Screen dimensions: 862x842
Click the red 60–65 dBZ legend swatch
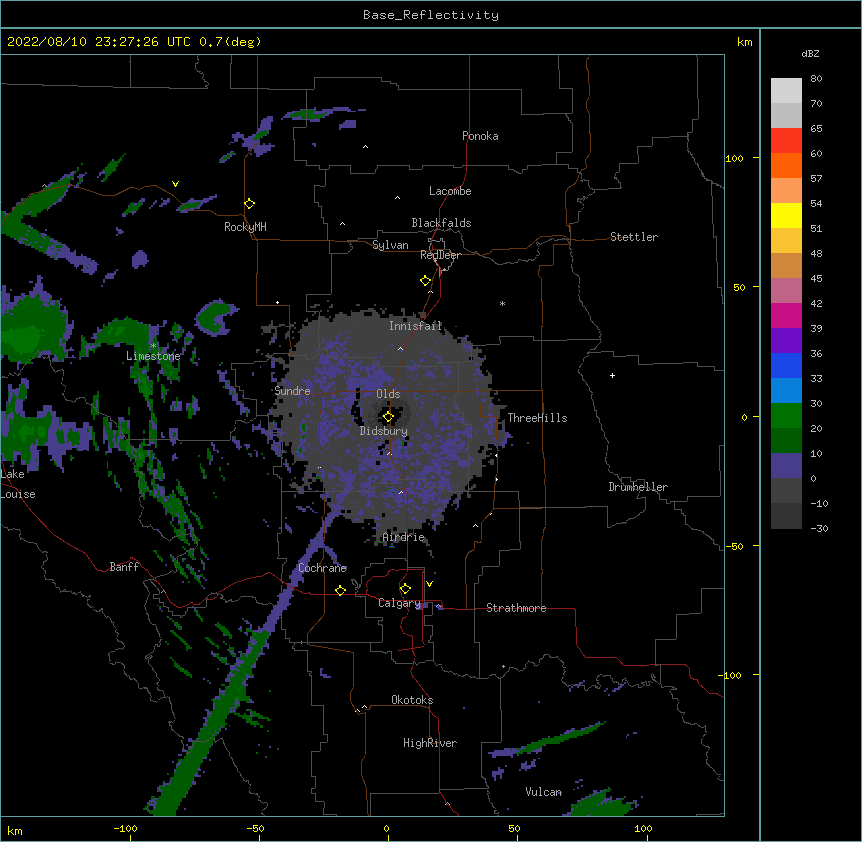point(786,141)
